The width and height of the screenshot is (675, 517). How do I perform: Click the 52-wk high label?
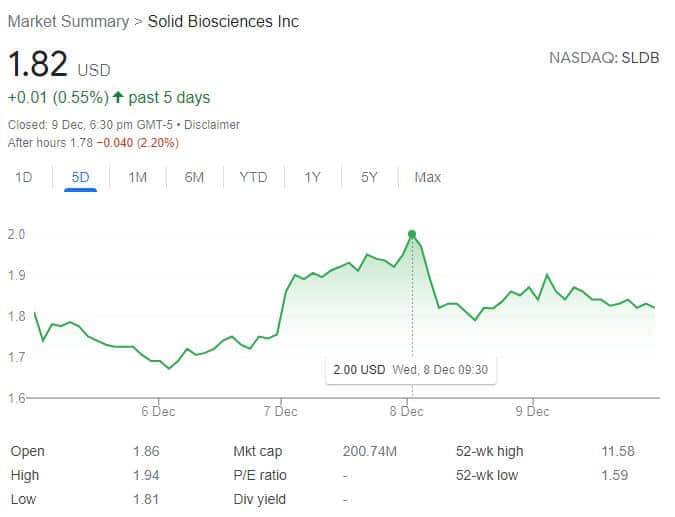[489, 451]
